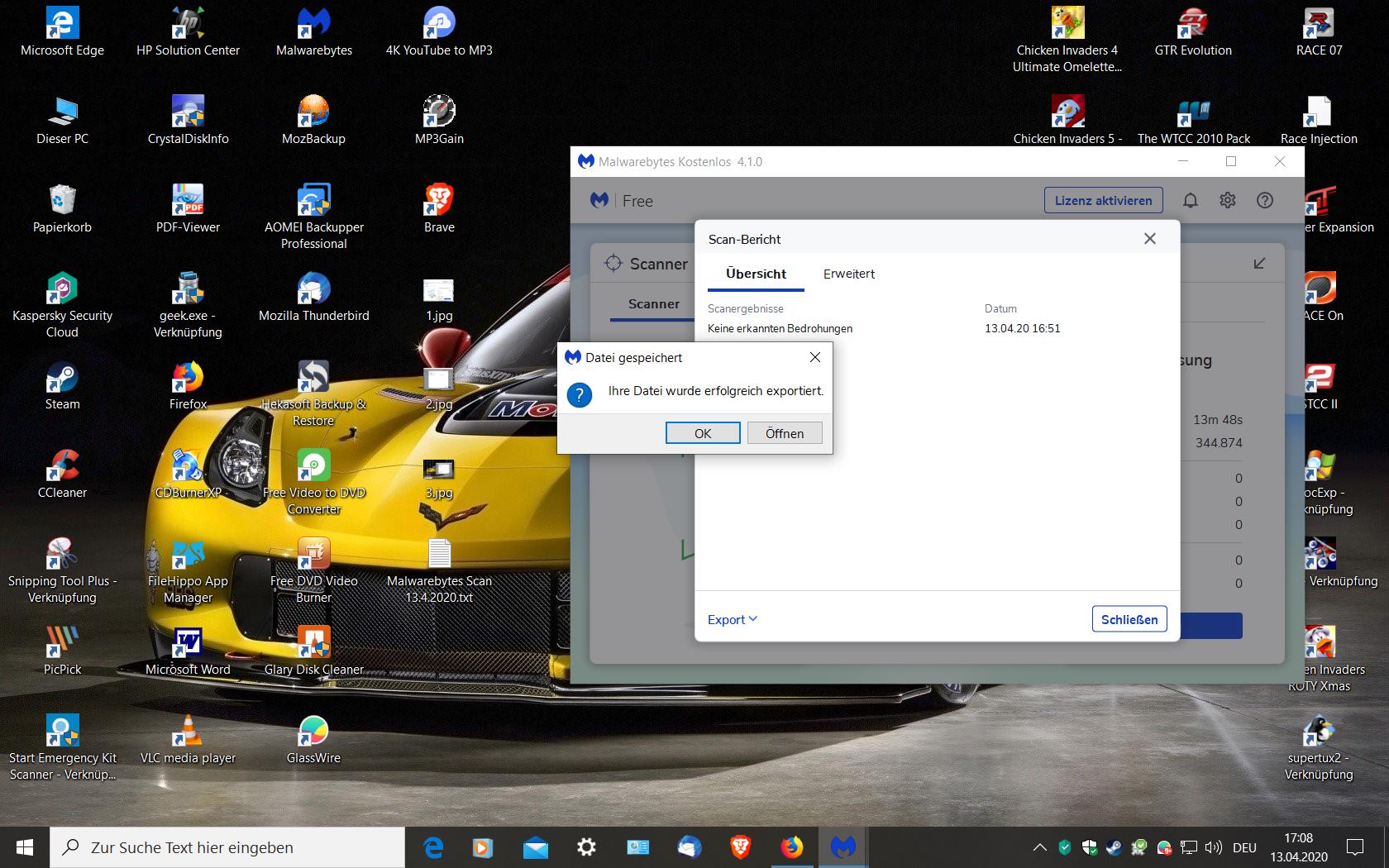Select the Brave desktop icon
The height and width of the screenshot is (868, 1389).
tap(439, 209)
